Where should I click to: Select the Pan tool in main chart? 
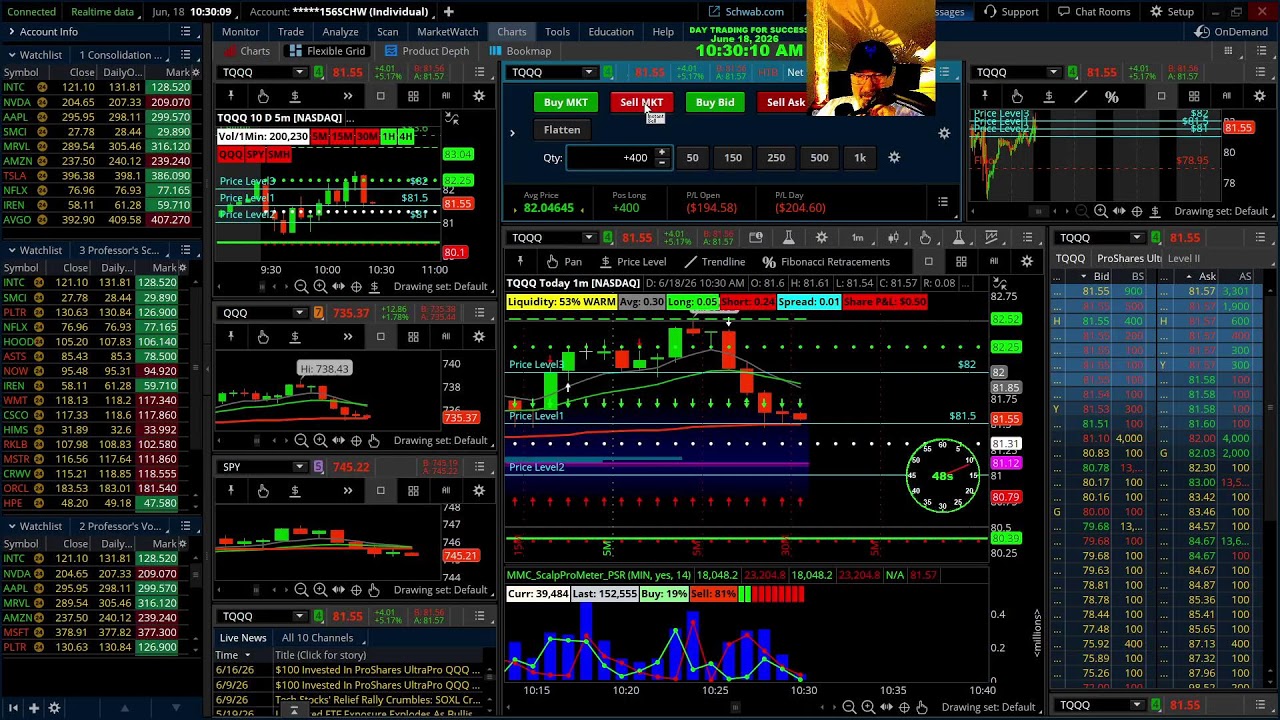(x=563, y=262)
